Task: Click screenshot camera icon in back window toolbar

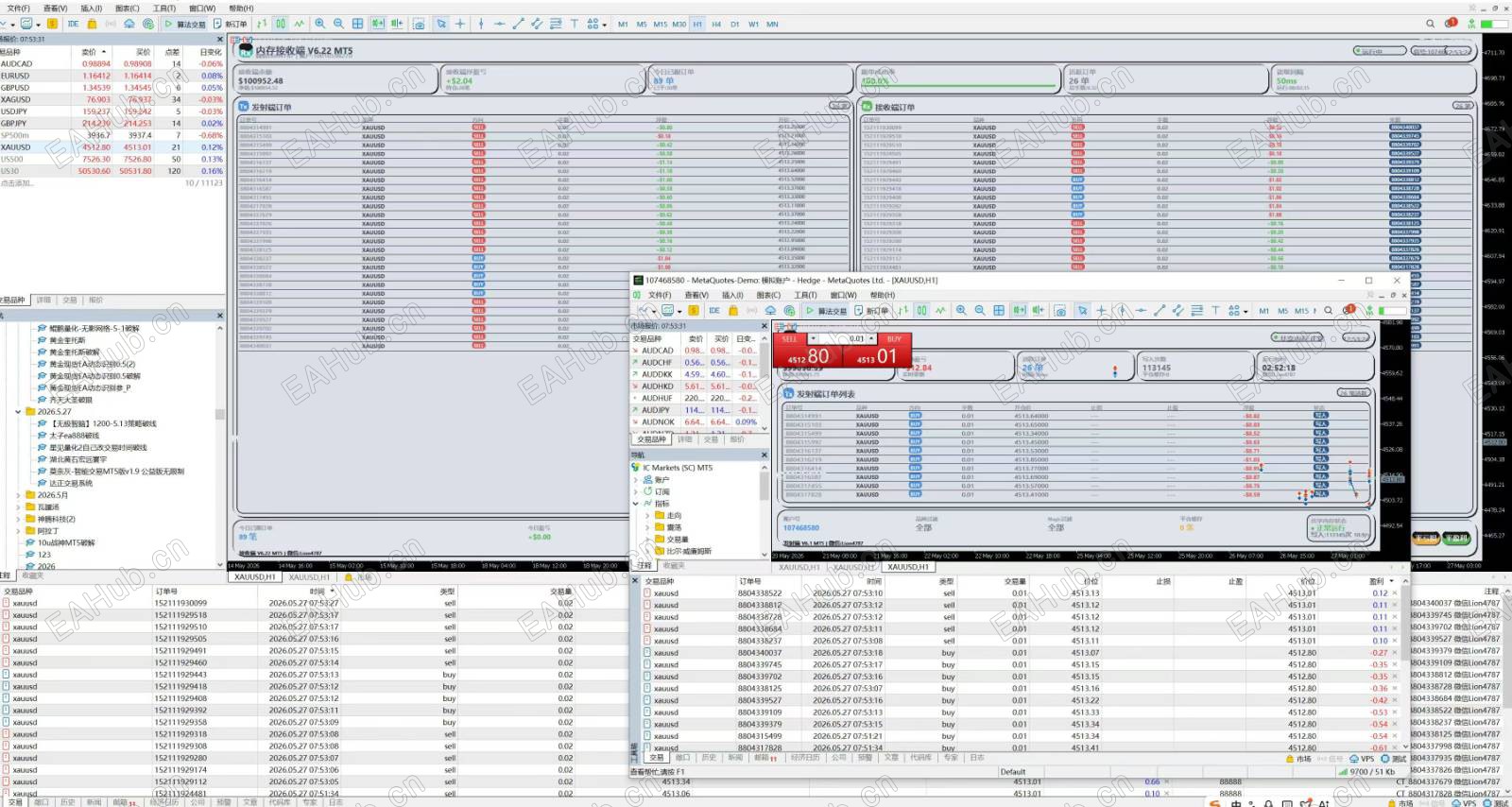Action: point(419,24)
